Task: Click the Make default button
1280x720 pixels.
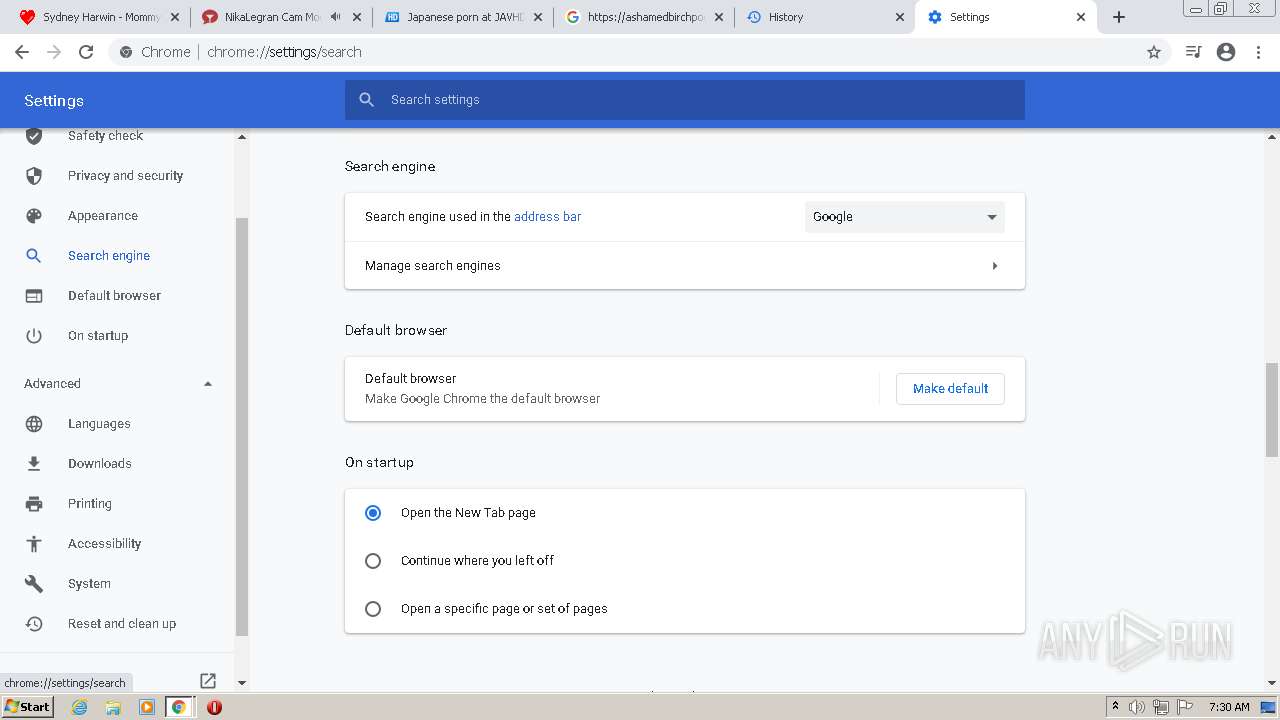Action: (x=950, y=389)
